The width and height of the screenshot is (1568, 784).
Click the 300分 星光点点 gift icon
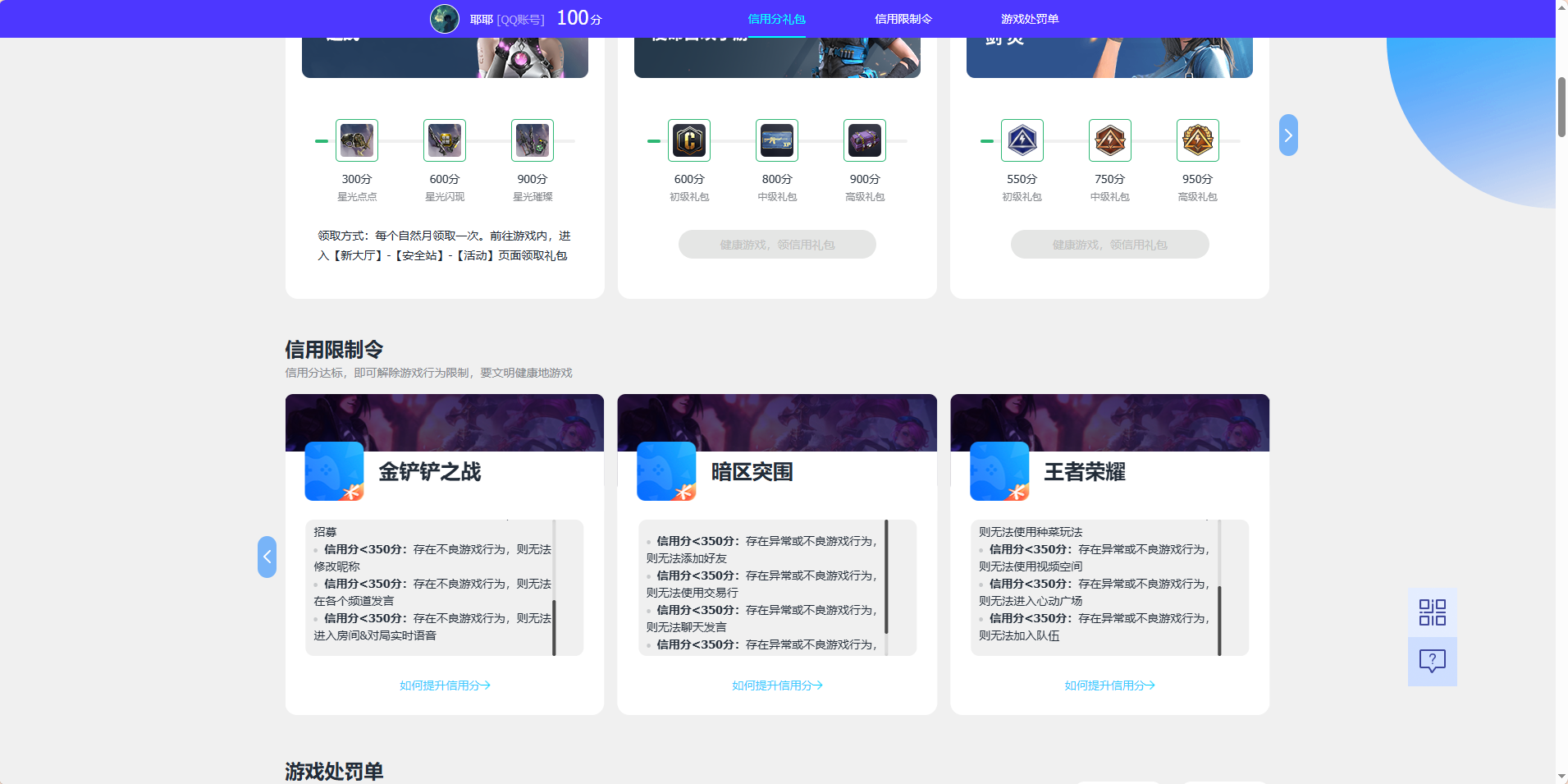coord(357,140)
